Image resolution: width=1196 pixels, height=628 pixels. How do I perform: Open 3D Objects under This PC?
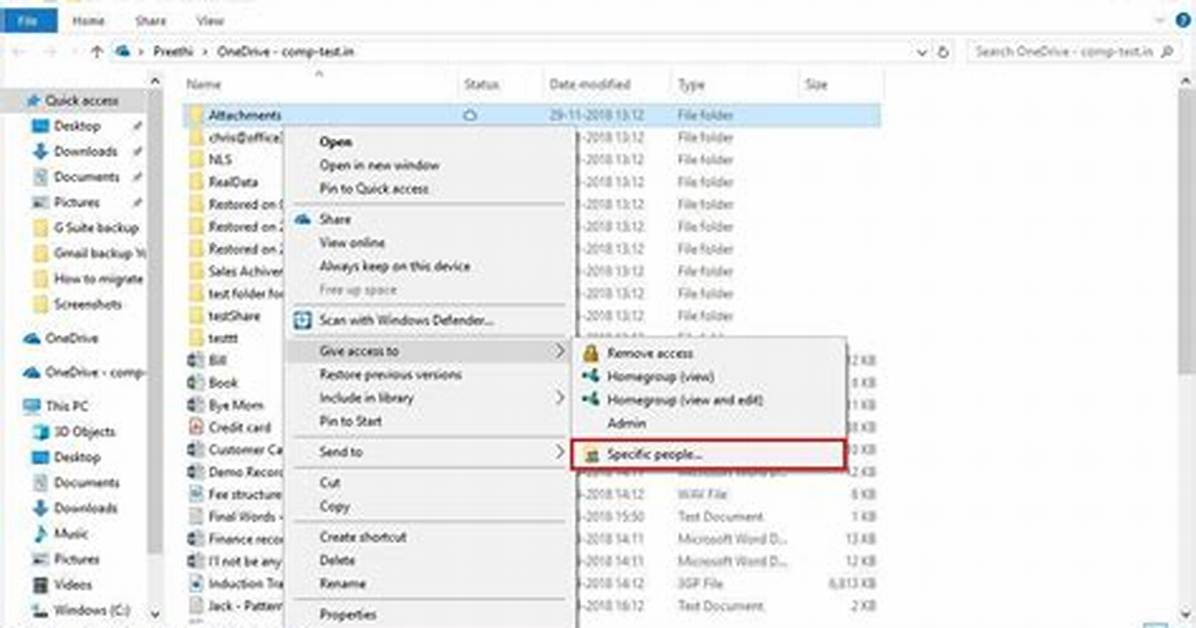click(x=84, y=431)
